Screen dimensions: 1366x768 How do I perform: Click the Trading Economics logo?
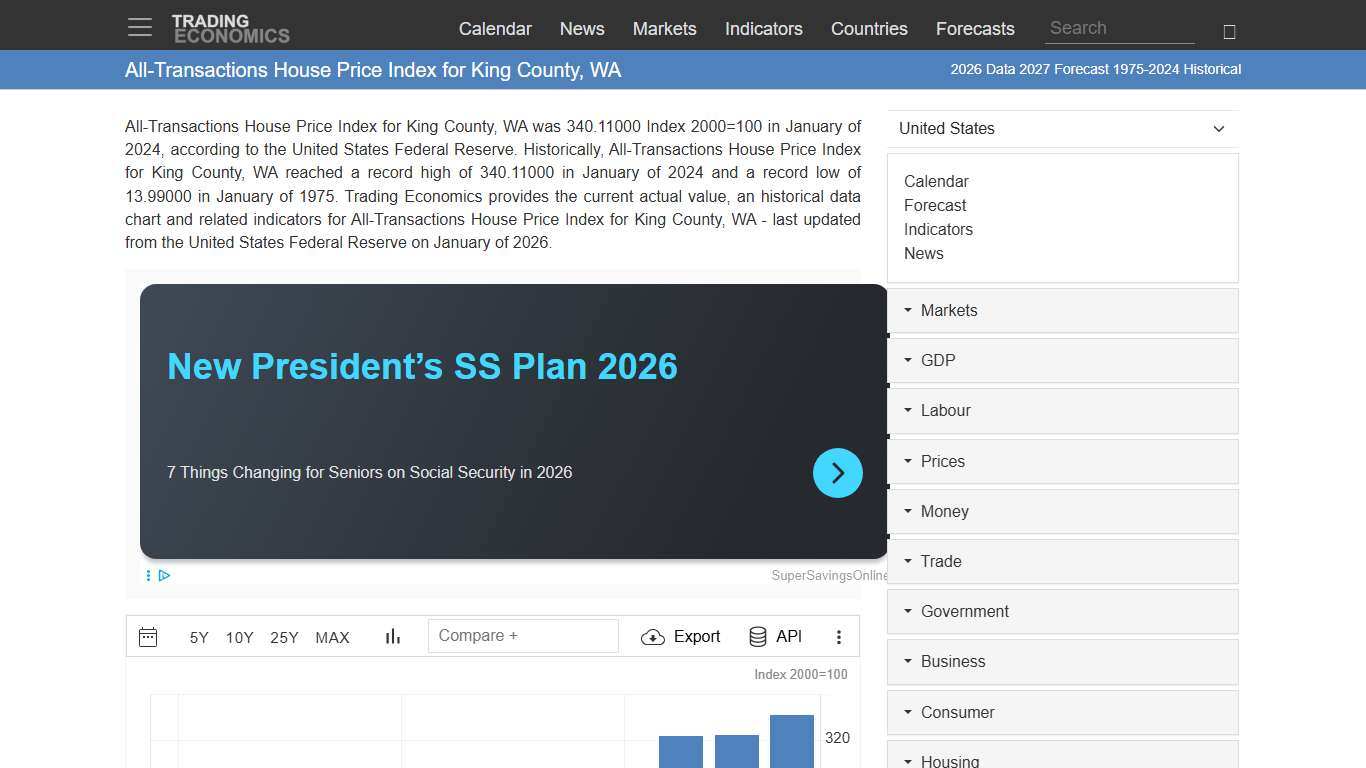tap(230, 29)
